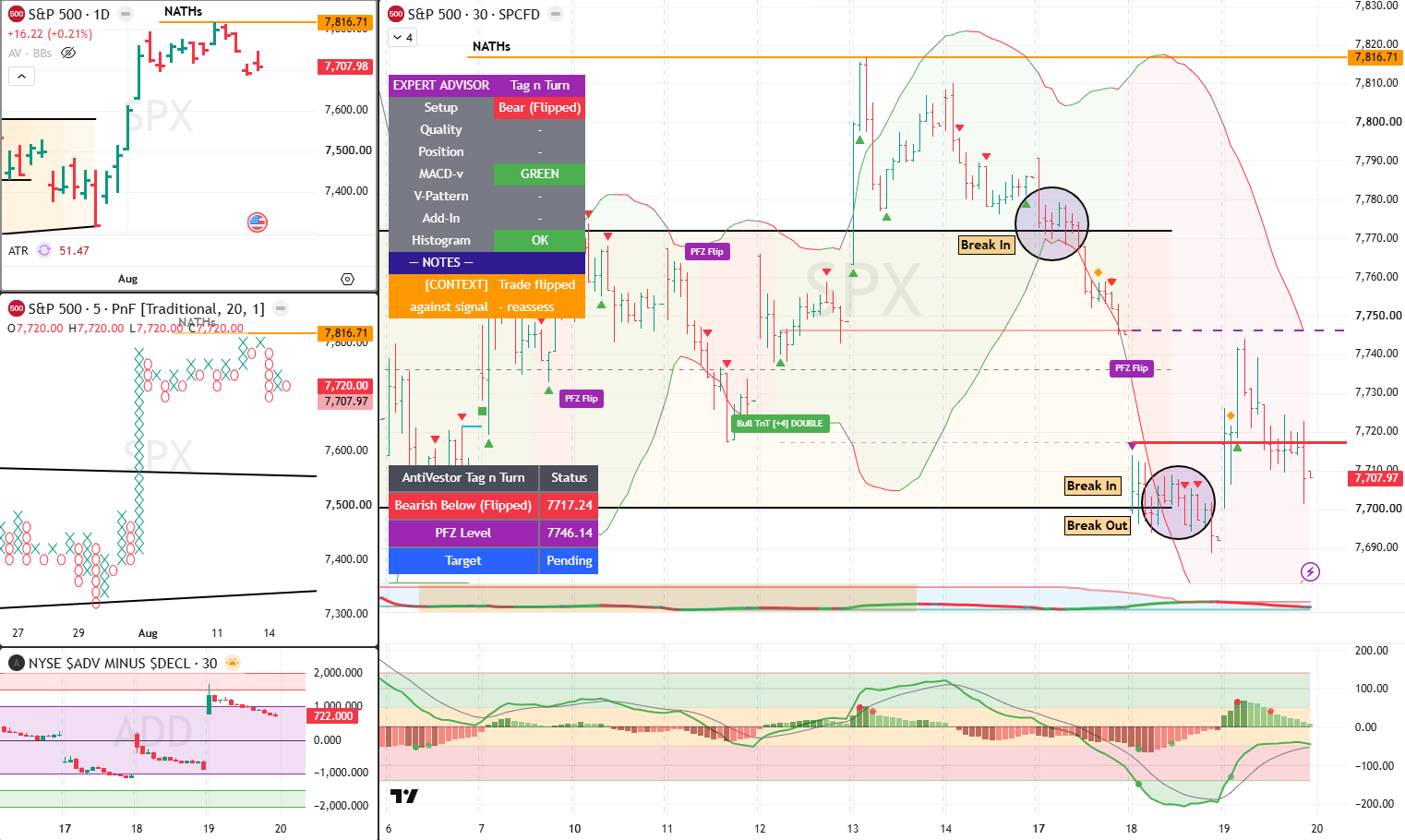
Task: Click the NYSE $ADV MINUS $DECL symbol logo
Action: click(x=16, y=663)
